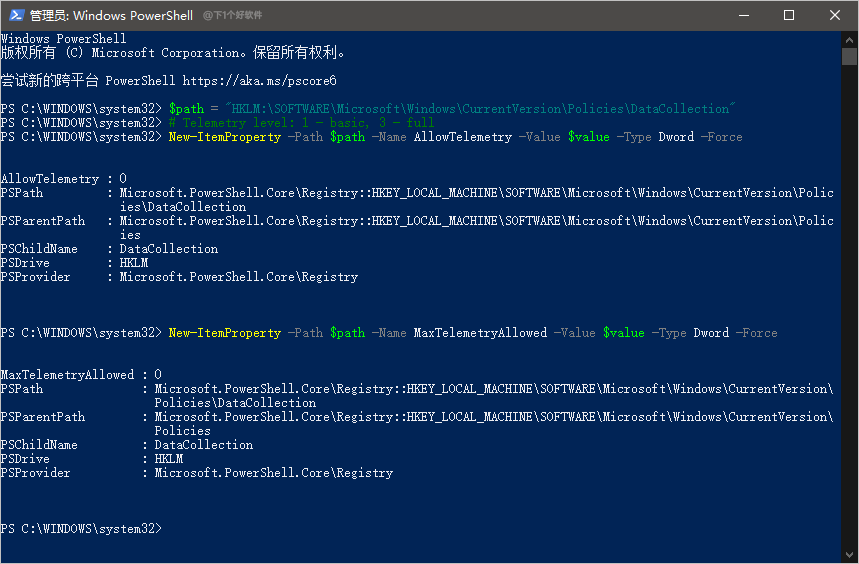Click the vertical scrollbar thumb

tap(850, 56)
